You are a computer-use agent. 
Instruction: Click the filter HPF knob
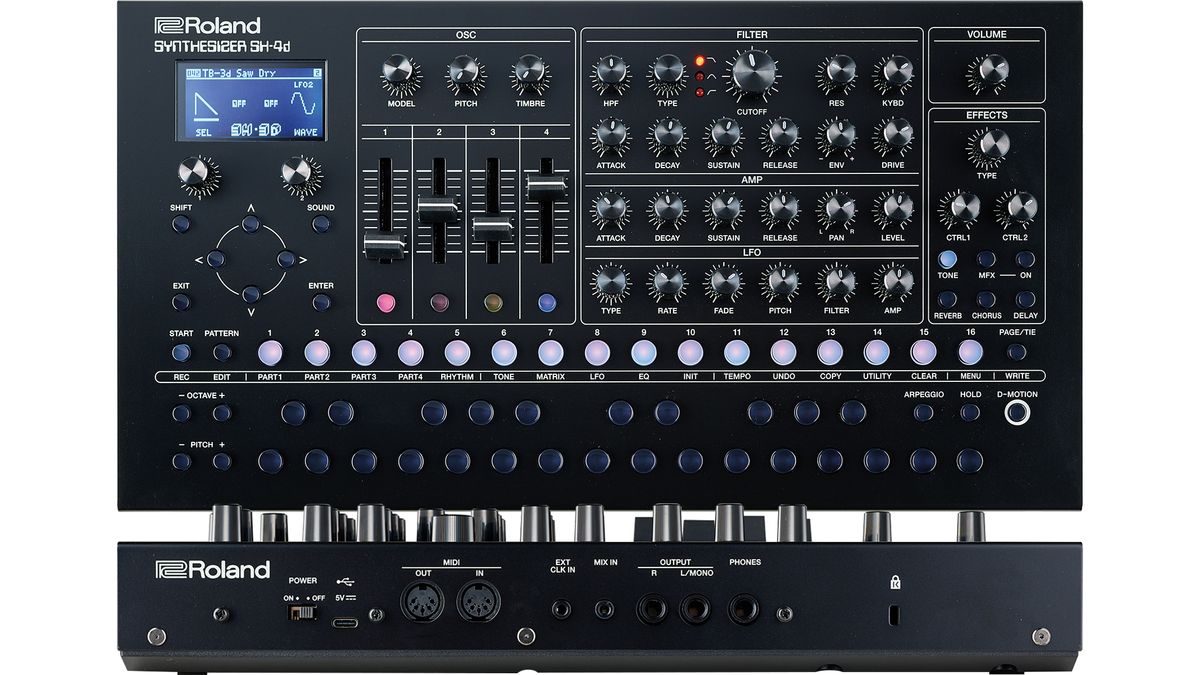pos(610,74)
